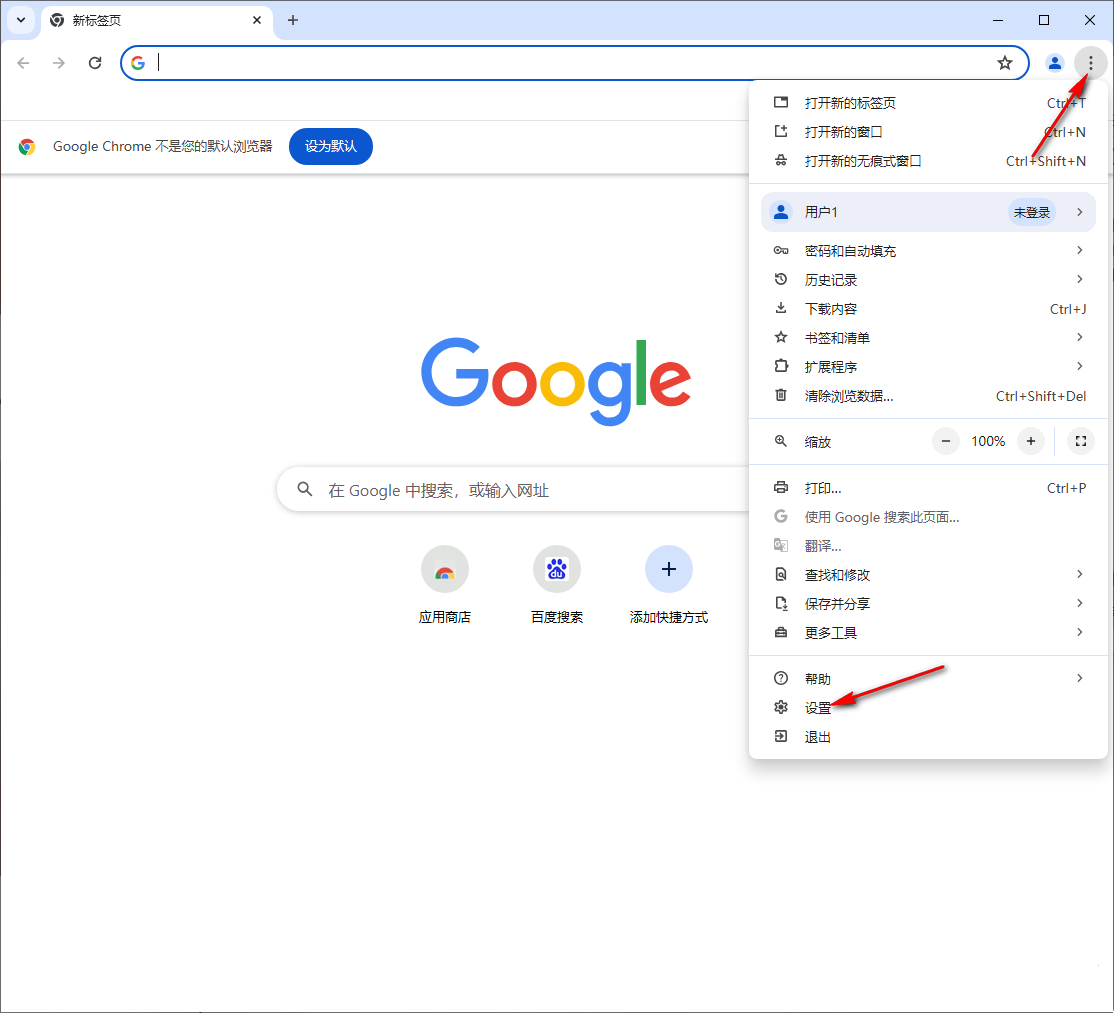
Task: Close the 新标签页 tab
Action: click(256, 20)
